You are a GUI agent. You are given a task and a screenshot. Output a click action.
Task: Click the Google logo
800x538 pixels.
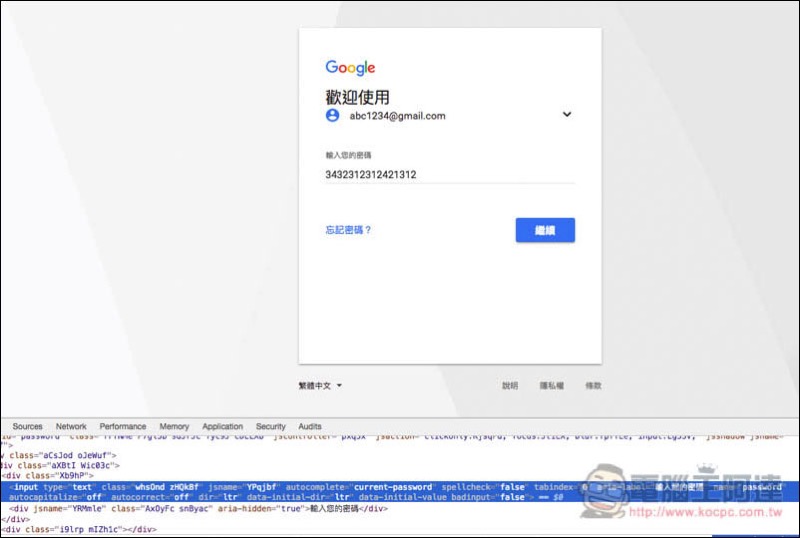[350, 67]
